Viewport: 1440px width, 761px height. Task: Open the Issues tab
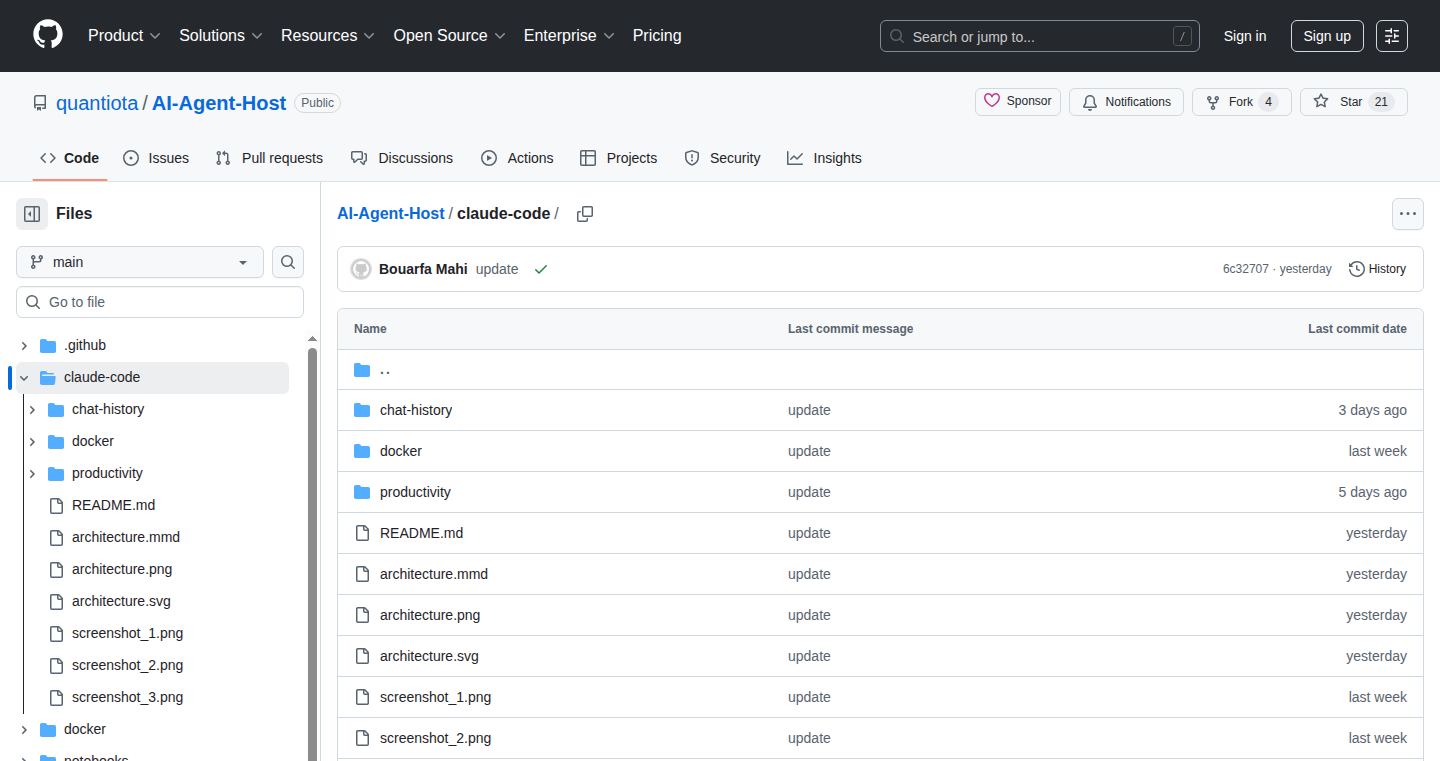(156, 158)
